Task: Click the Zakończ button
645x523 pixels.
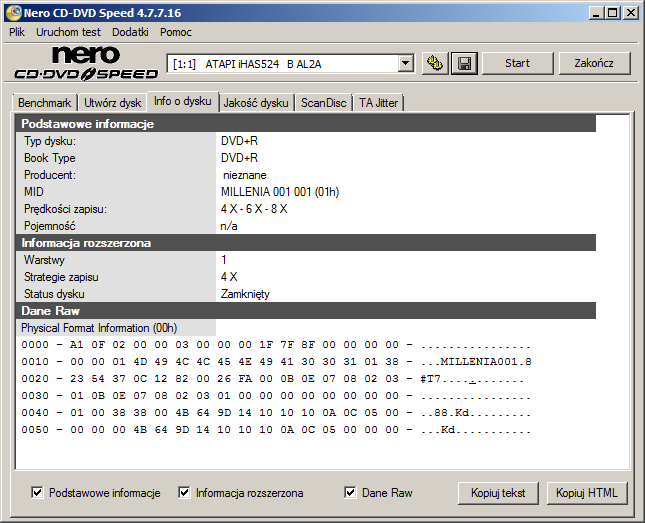Action: click(x=594, y=63)
